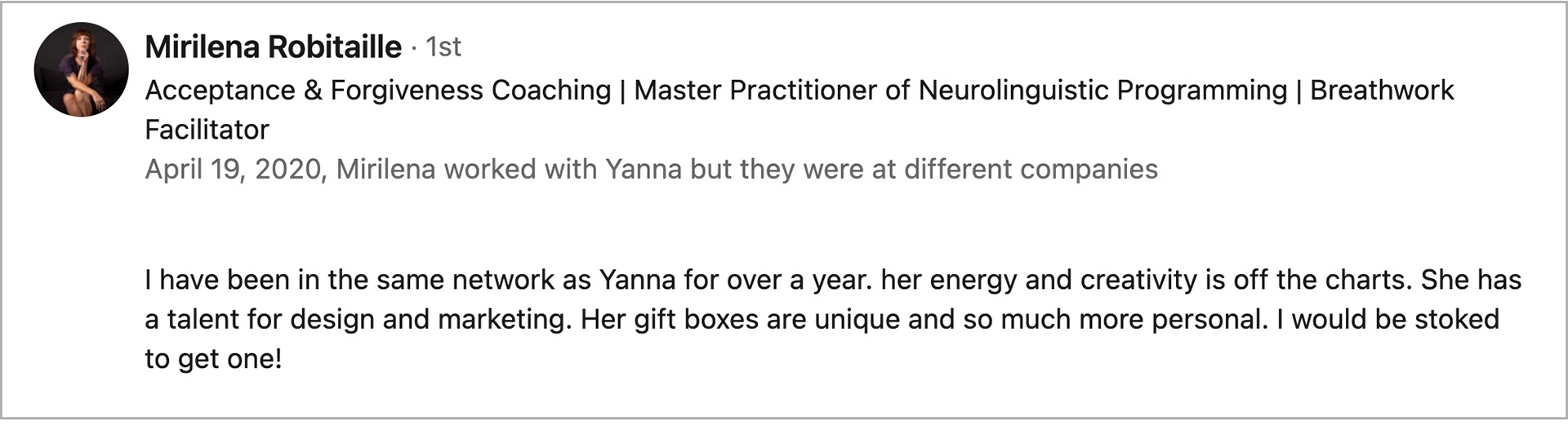This screenshot has height=425, width=1568.
Task: Click the word 'Facilitator' in headline
Action: pos(207,130)
